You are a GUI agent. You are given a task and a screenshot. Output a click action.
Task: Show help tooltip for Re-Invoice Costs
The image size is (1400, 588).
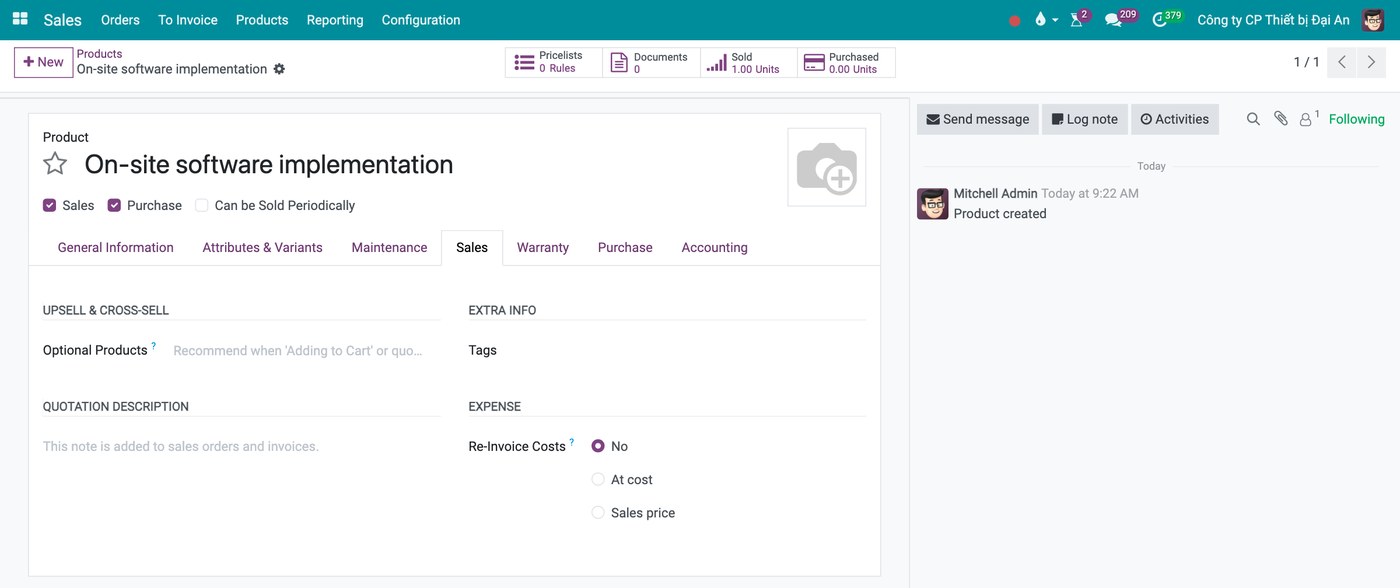[x=572, y=442]
